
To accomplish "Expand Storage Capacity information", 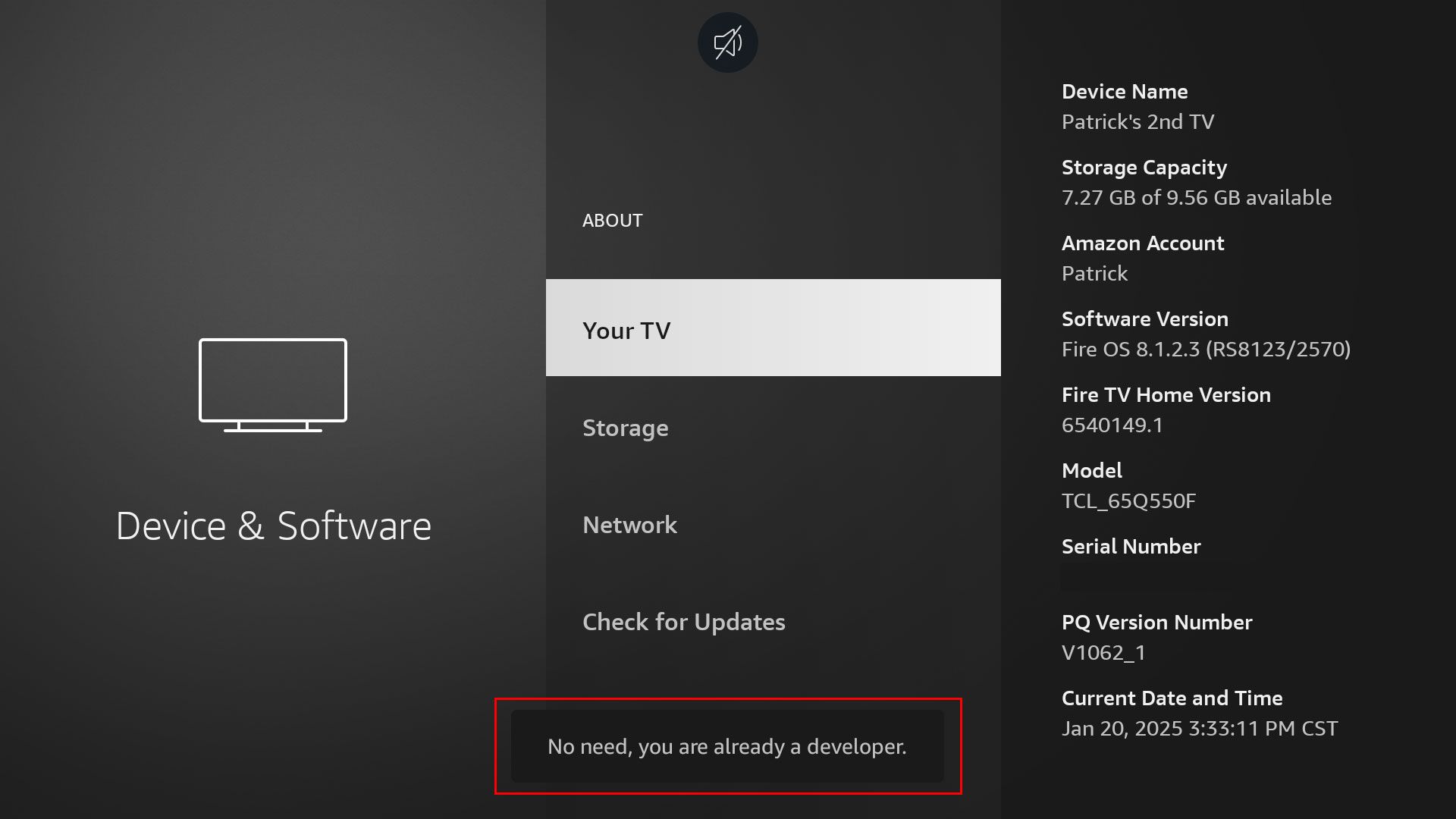I will click(1196, 182).
